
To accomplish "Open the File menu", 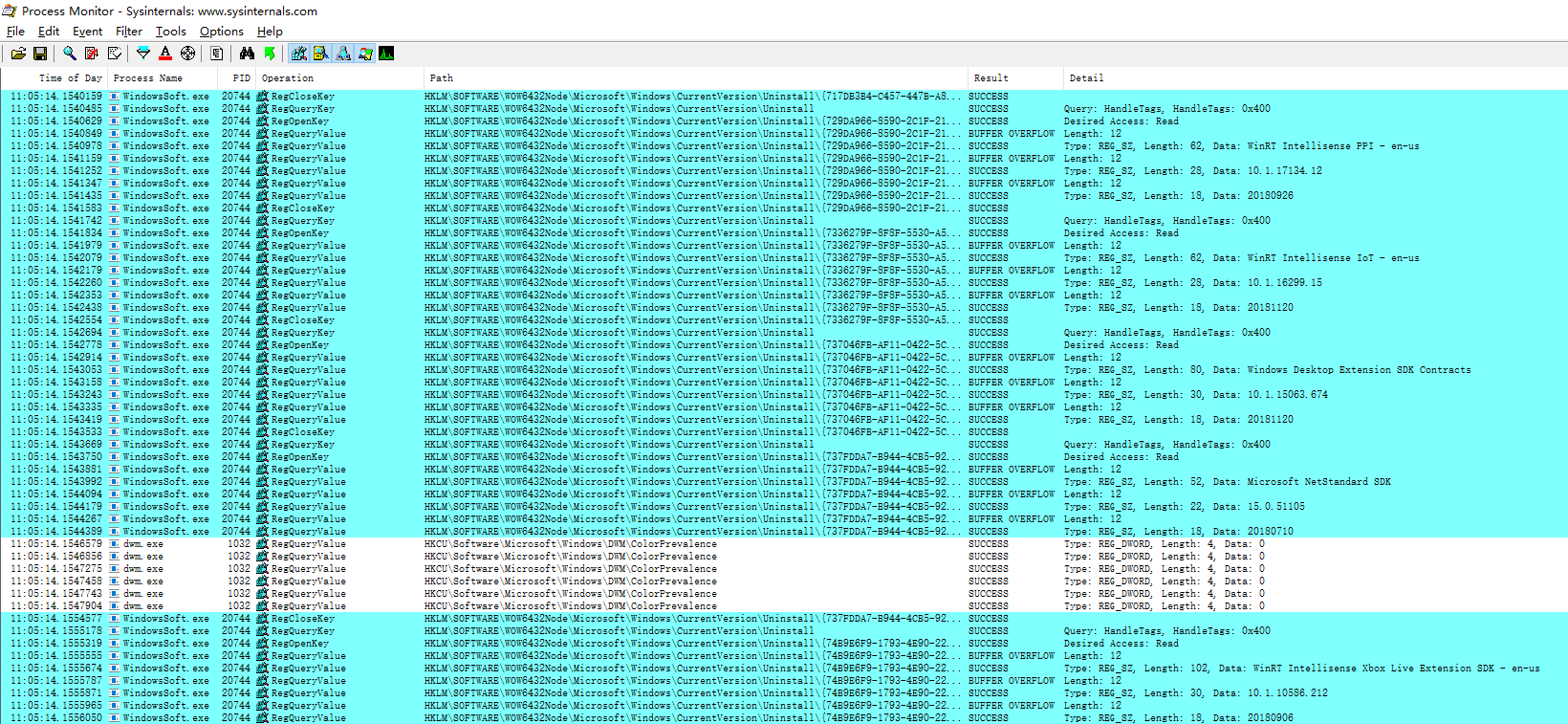I will (x=15, y=32).
